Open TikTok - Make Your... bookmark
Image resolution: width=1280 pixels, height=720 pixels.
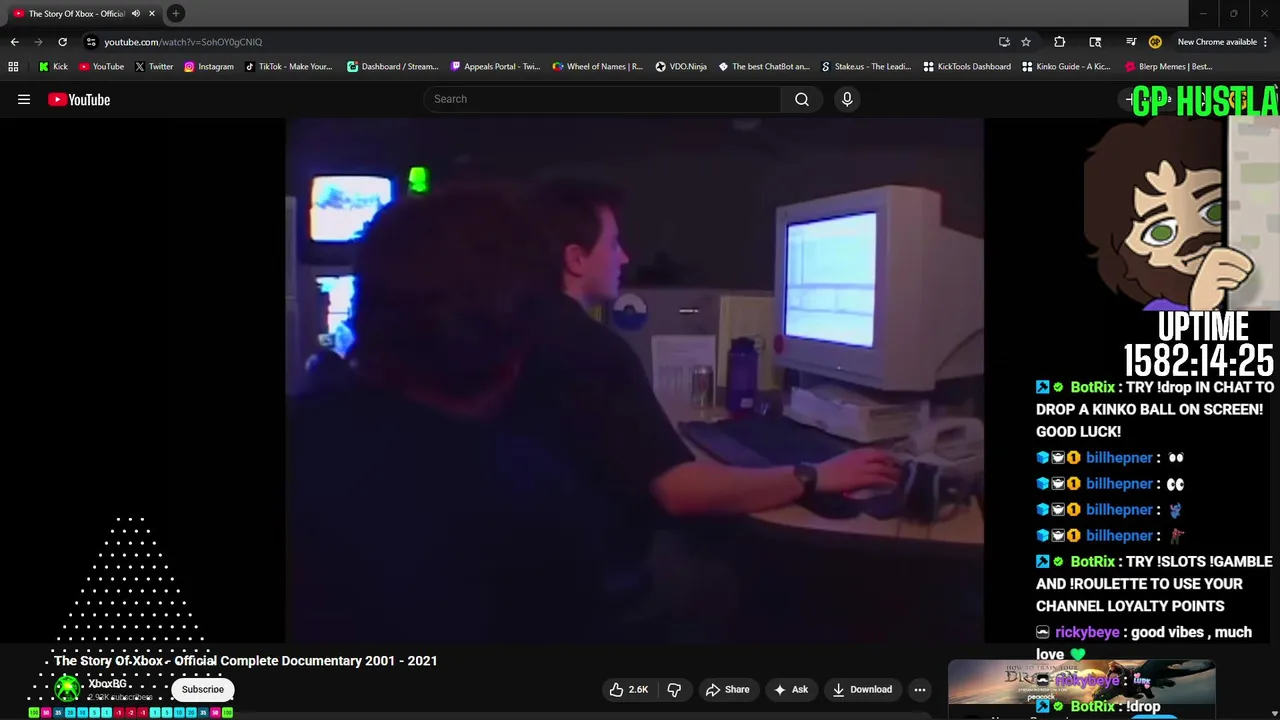(x=288, y=67)
